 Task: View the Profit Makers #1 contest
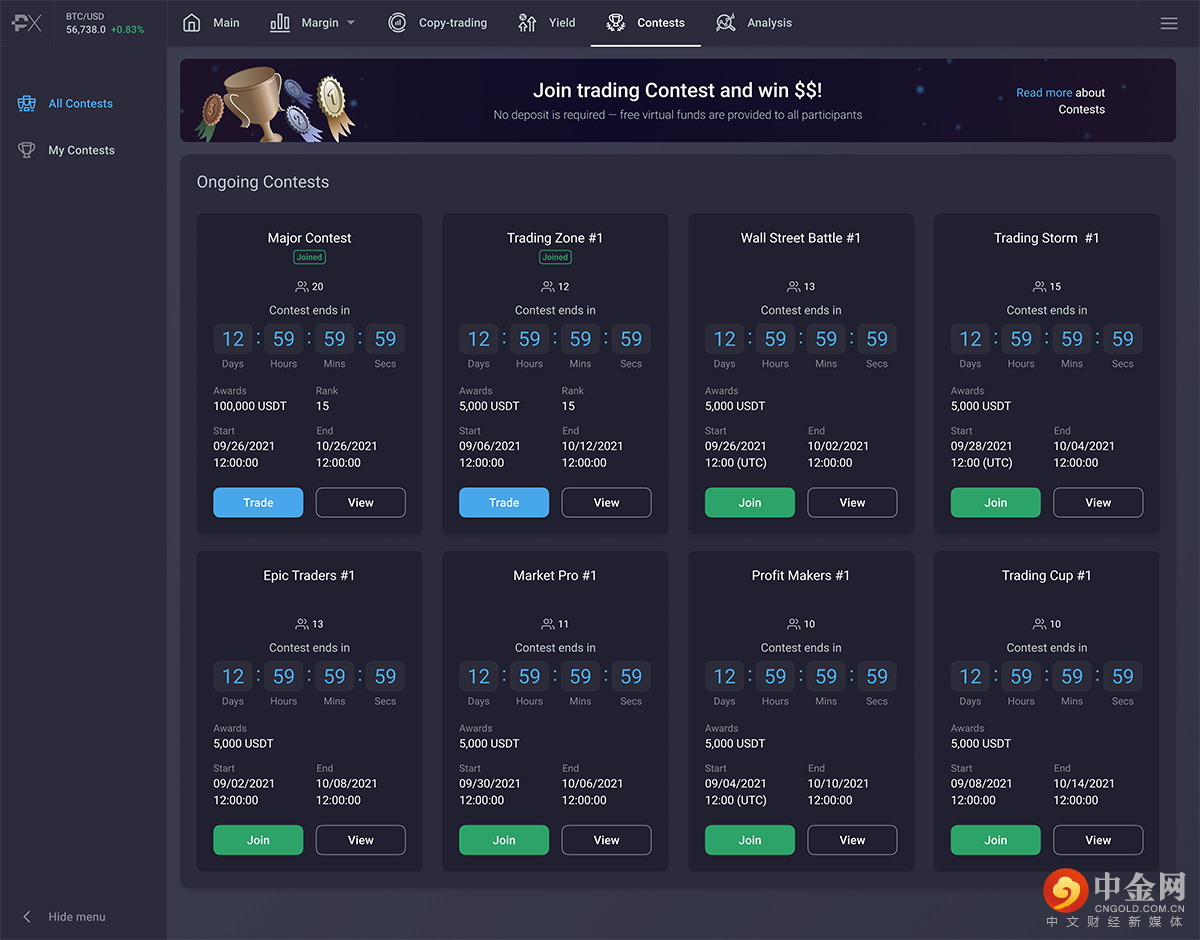click(x=853, y=840)
